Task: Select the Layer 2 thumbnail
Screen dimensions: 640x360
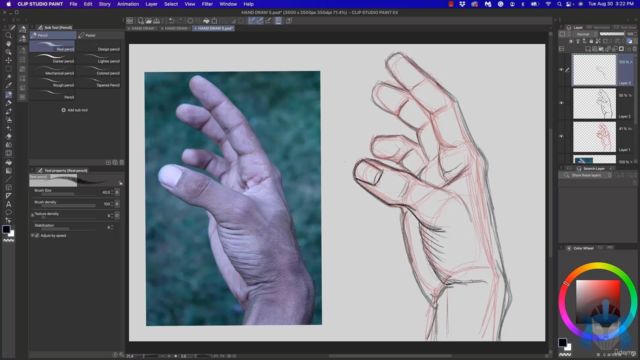Action: pyautogui.click(x=594, y=103)
